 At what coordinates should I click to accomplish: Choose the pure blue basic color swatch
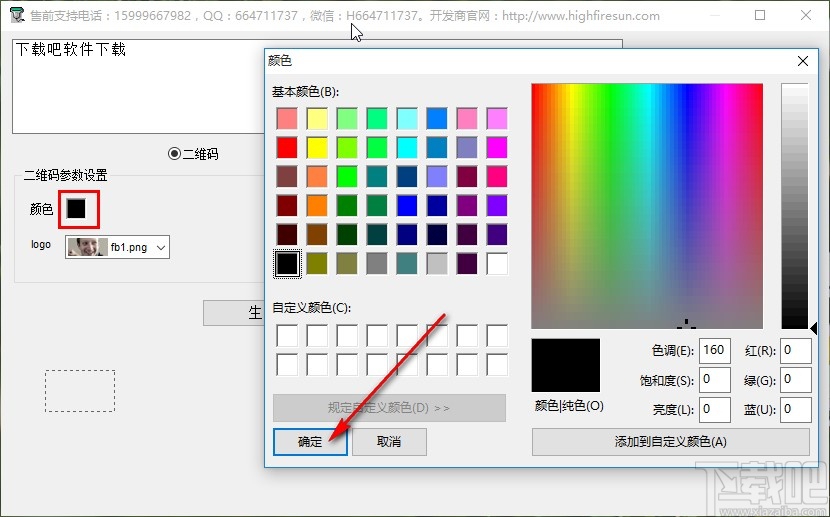point(407,206)
